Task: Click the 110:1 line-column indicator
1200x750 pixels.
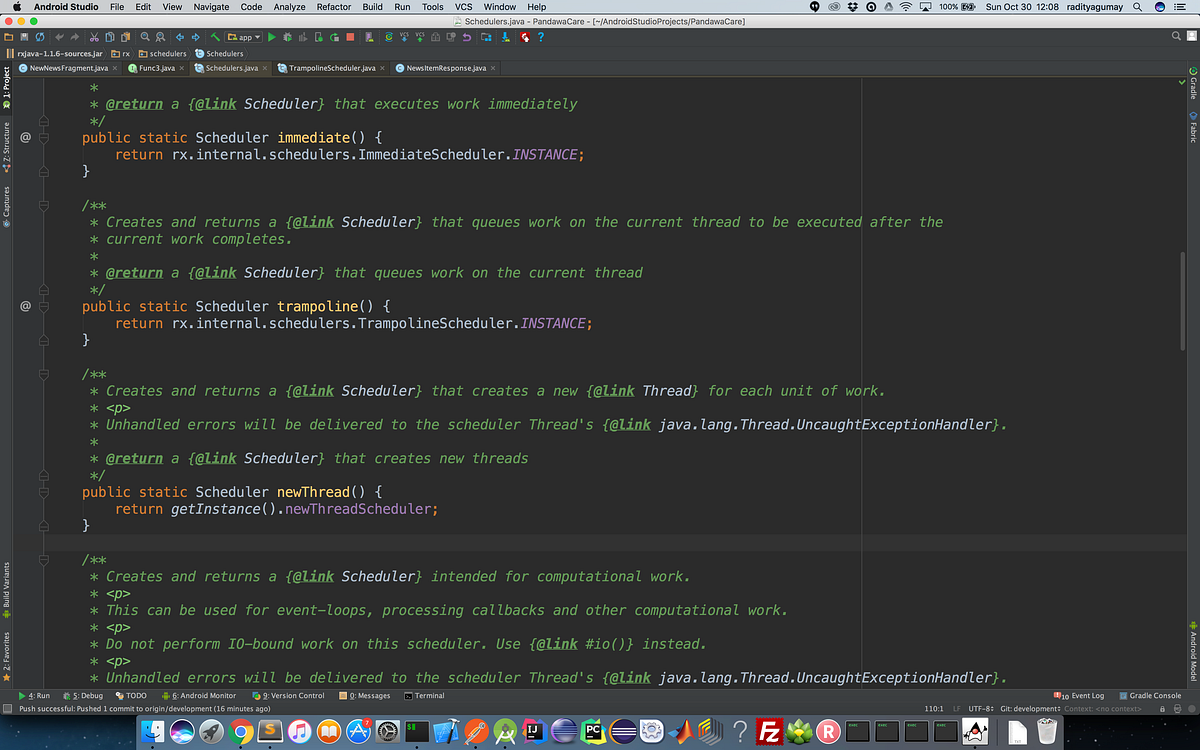Action: click(935, 708)
